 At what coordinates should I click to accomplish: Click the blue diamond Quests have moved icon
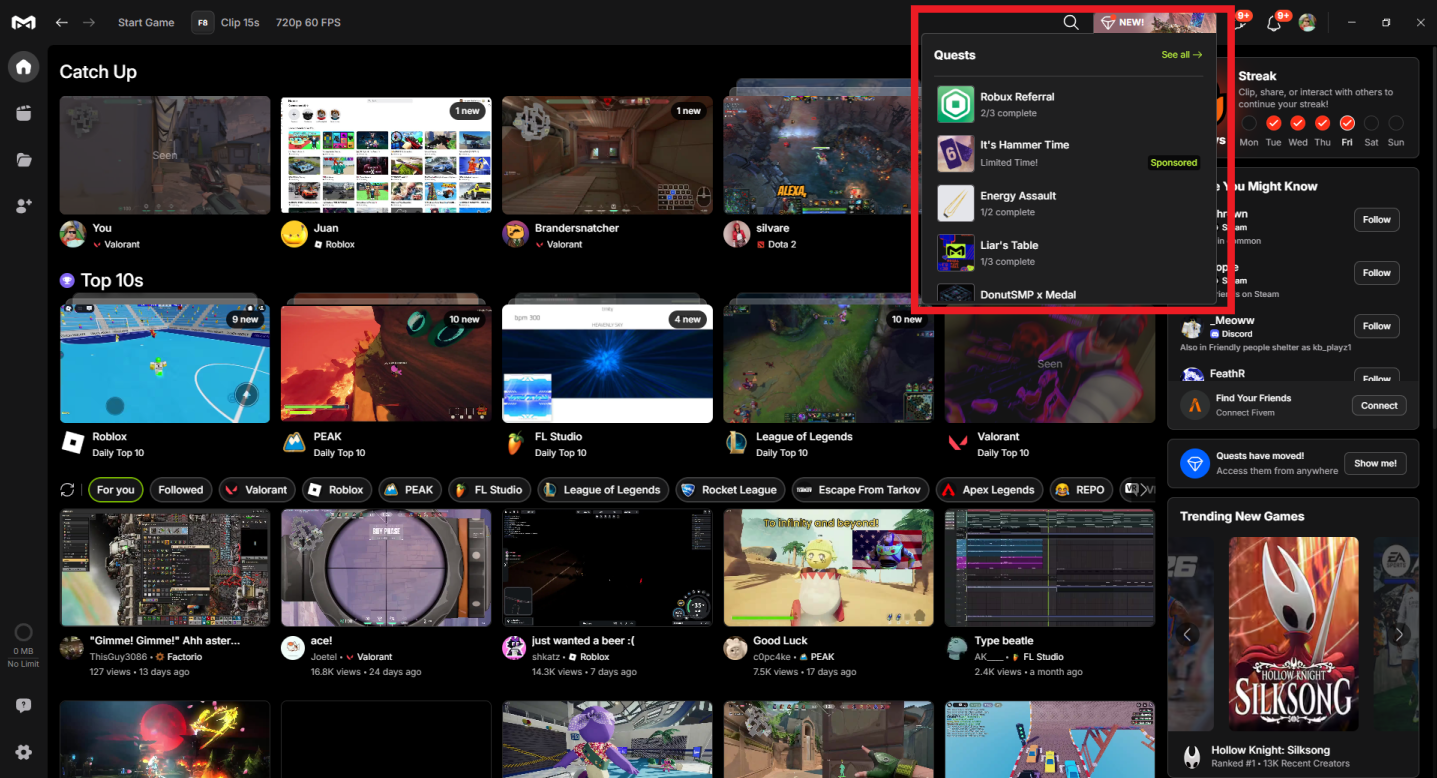coord(1193,463)
